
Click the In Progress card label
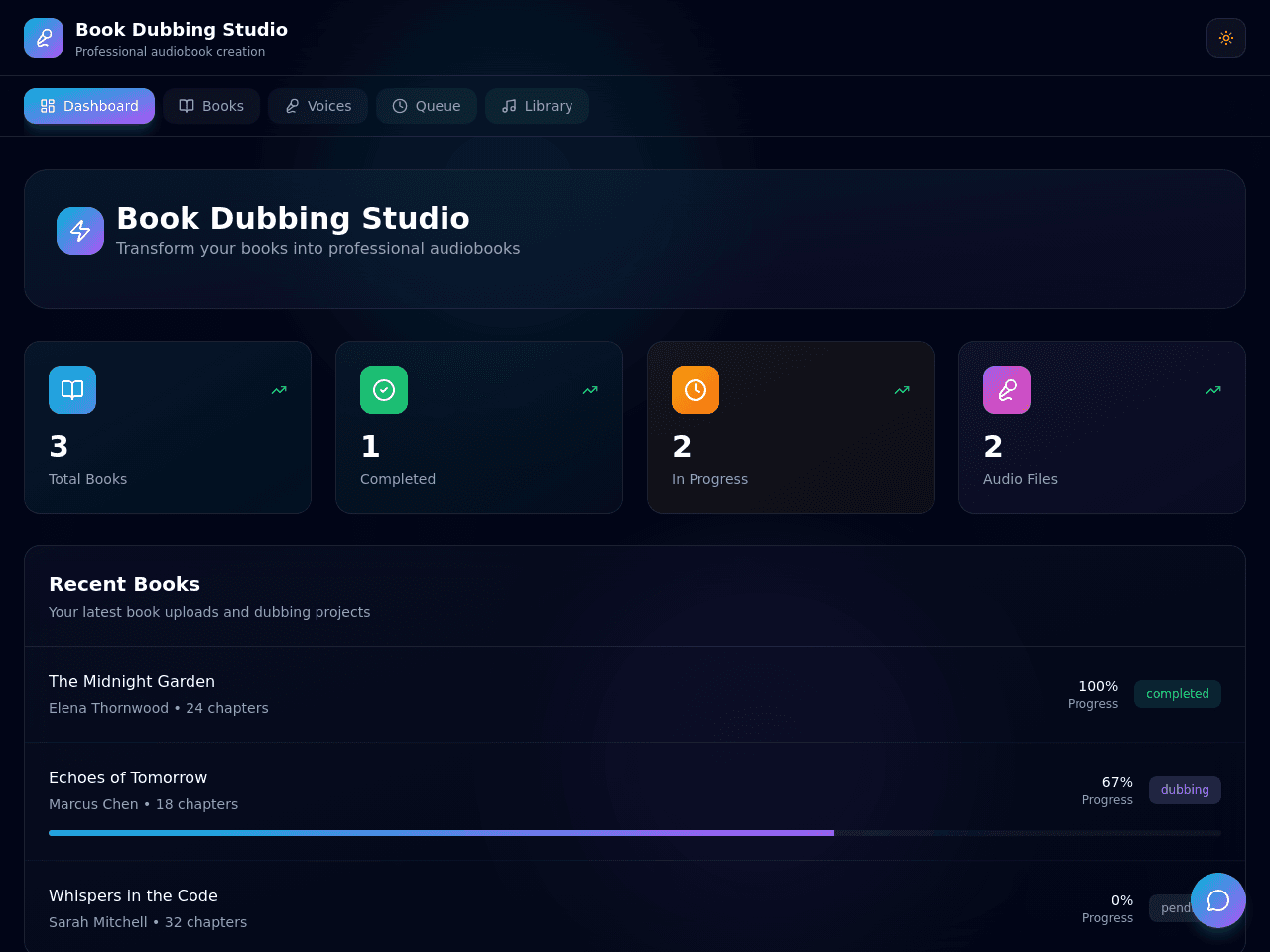point(709,479)
